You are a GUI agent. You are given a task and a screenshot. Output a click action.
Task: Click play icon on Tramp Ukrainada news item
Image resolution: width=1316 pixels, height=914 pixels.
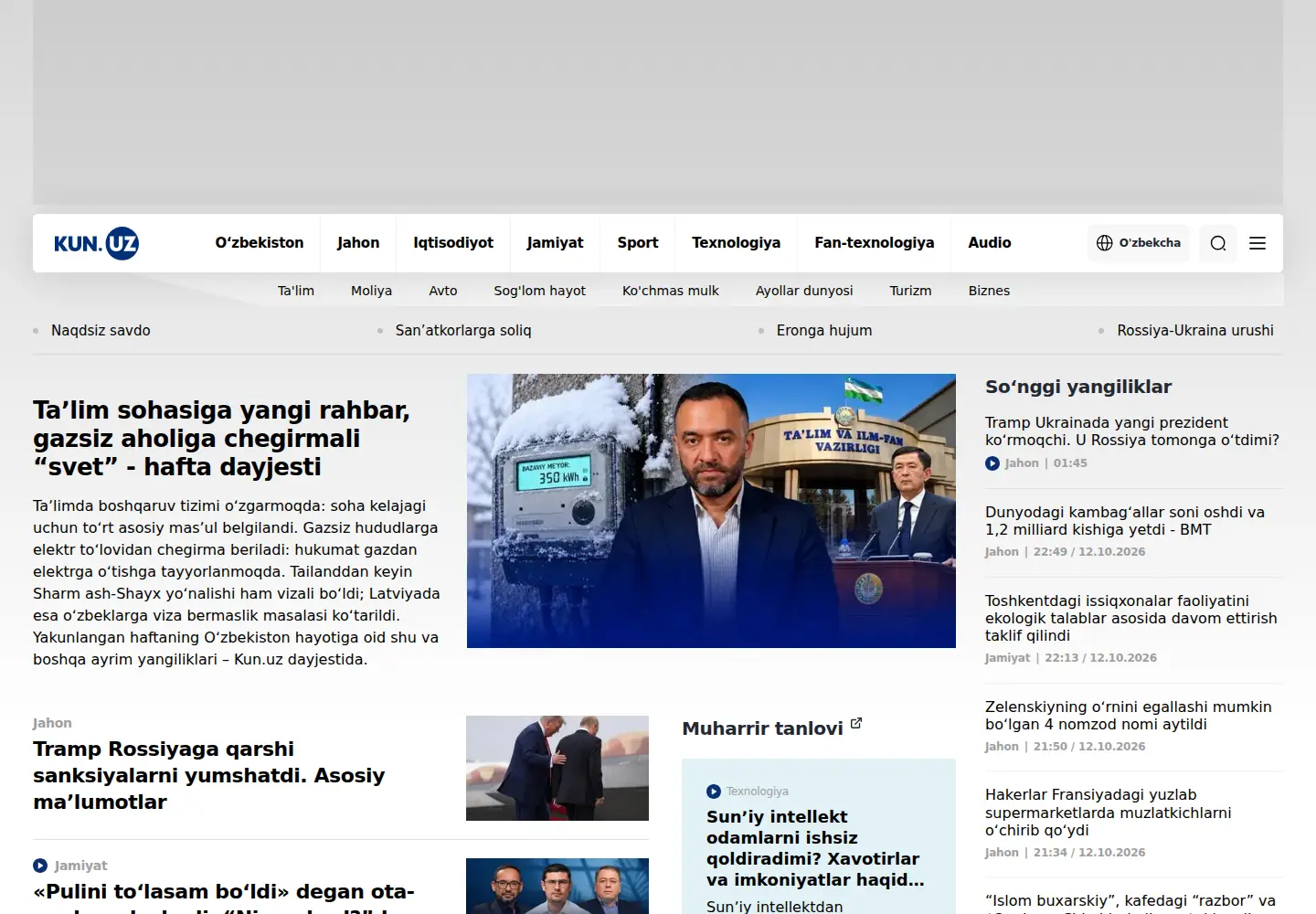pos(992,463)
